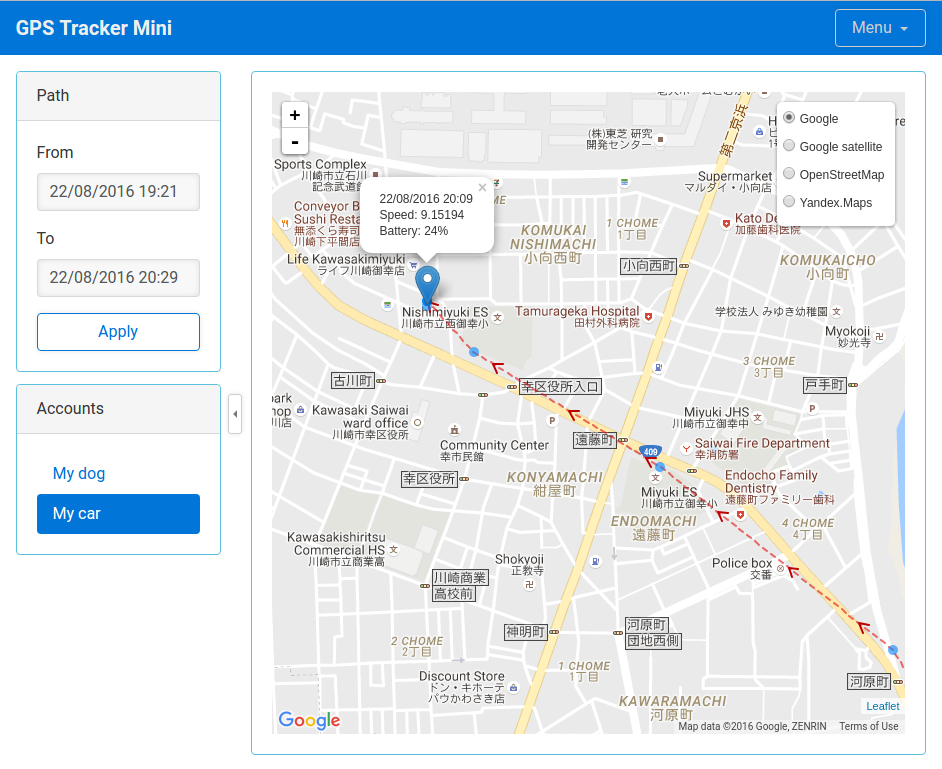Click the 遠藤町 bus stop label

pyautogui.click(x=595, y=440)
